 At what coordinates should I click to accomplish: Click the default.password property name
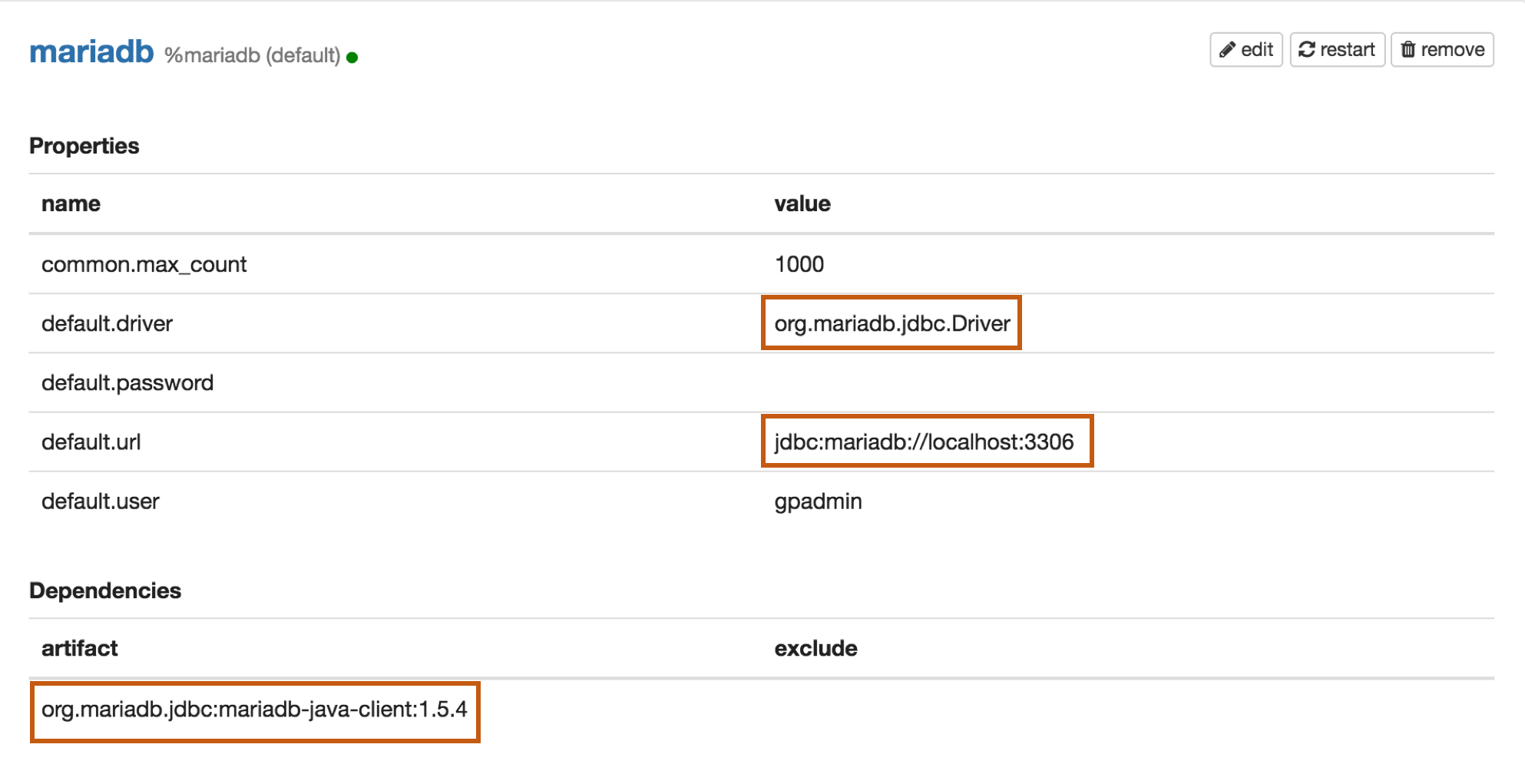click(x=127, y=382)
